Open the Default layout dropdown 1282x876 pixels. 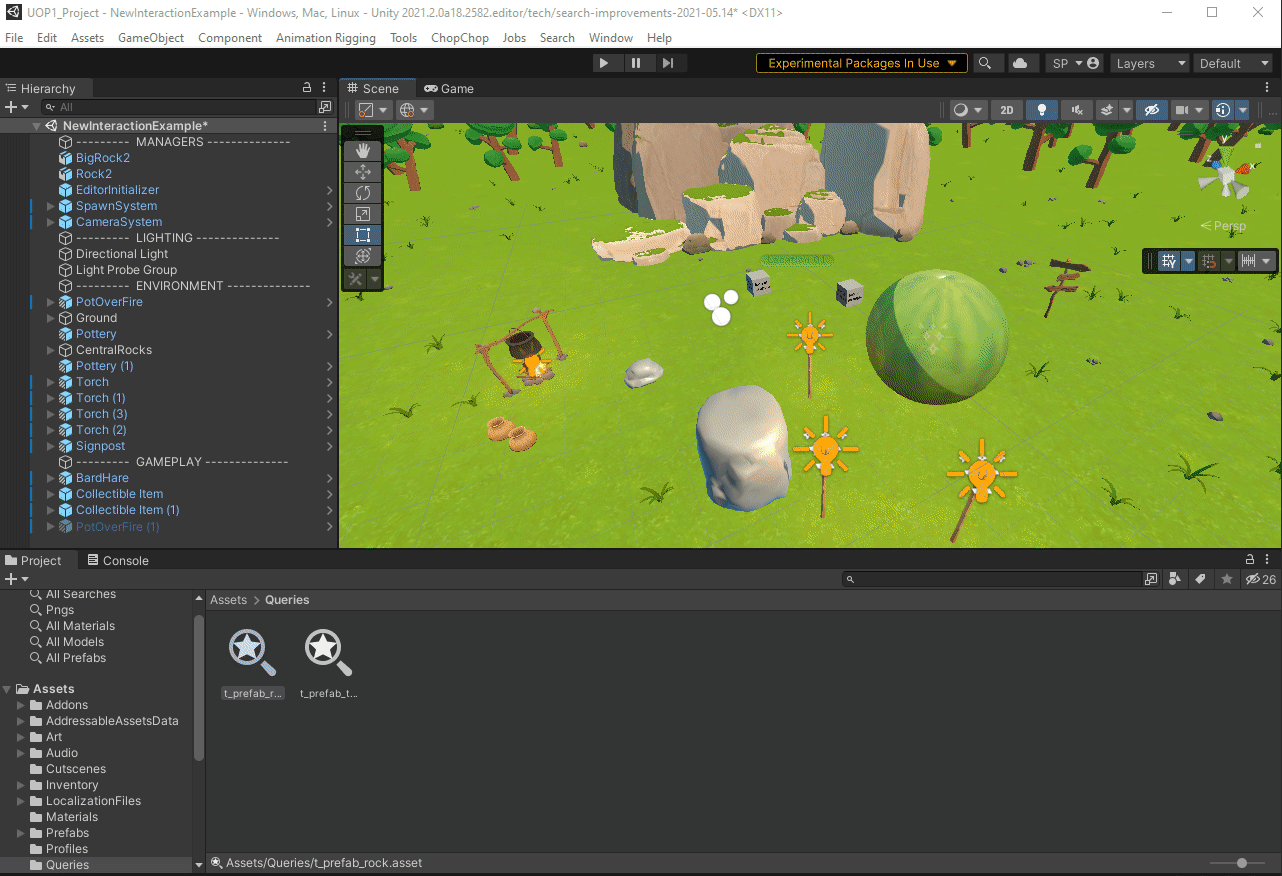(1233, 63)
